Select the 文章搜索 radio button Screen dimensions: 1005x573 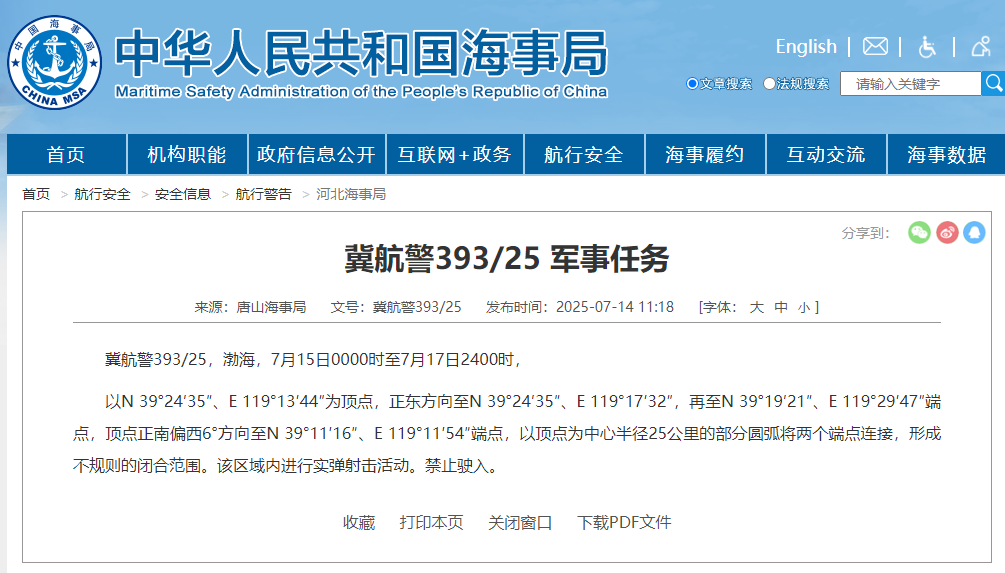click(692, 83)
